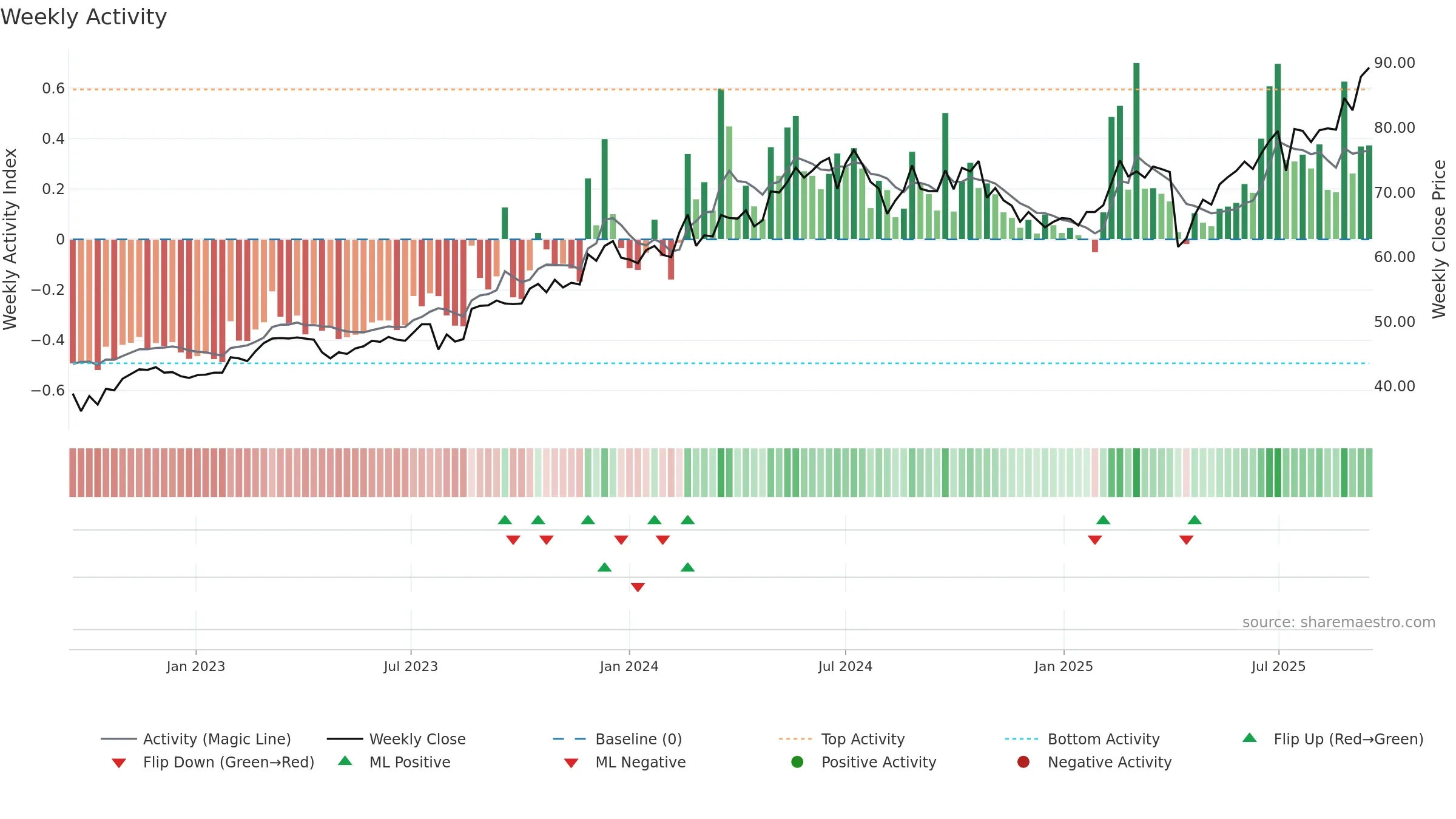The image size is (1456, 819).
Task: Click the Weekly Activity chart title
Action: tap(84, 17)
